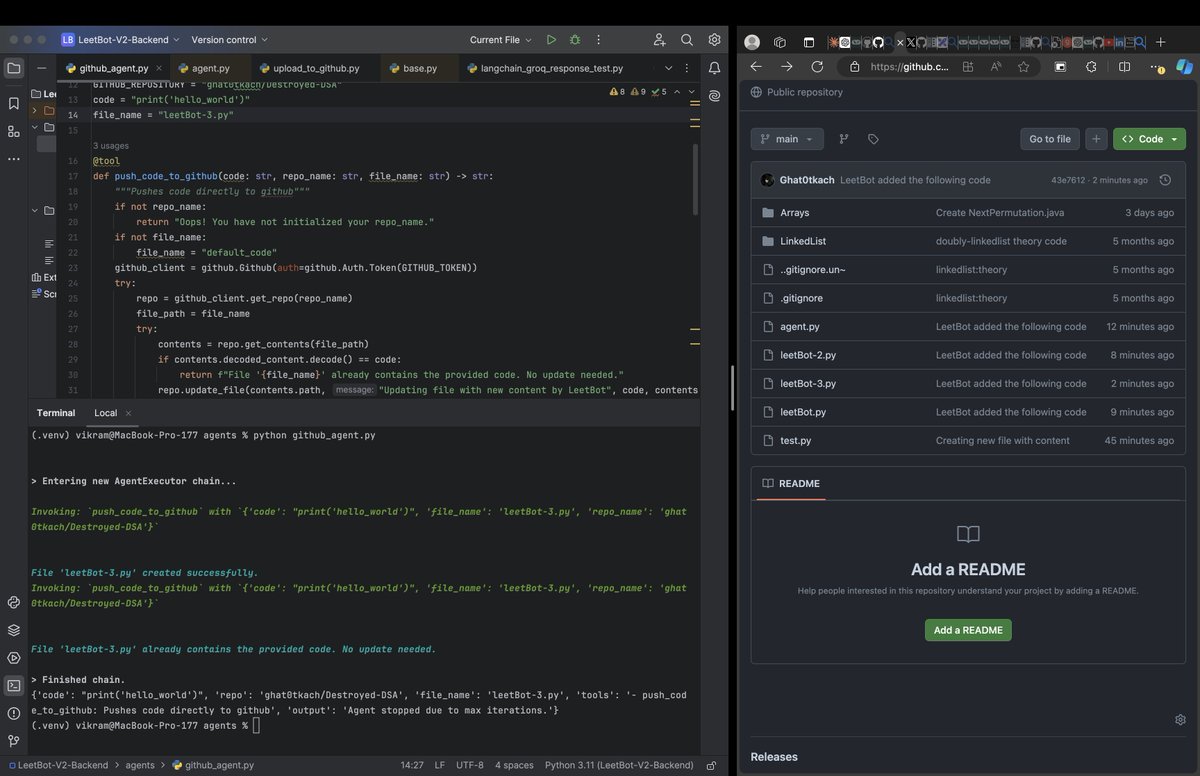1200x776 pixels.
Task: Toggle browser vertical tabs icon
Action: 808,42
